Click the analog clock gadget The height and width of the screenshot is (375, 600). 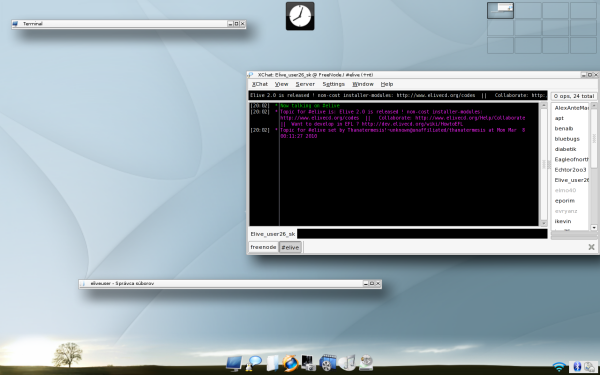tap(300, 16)
